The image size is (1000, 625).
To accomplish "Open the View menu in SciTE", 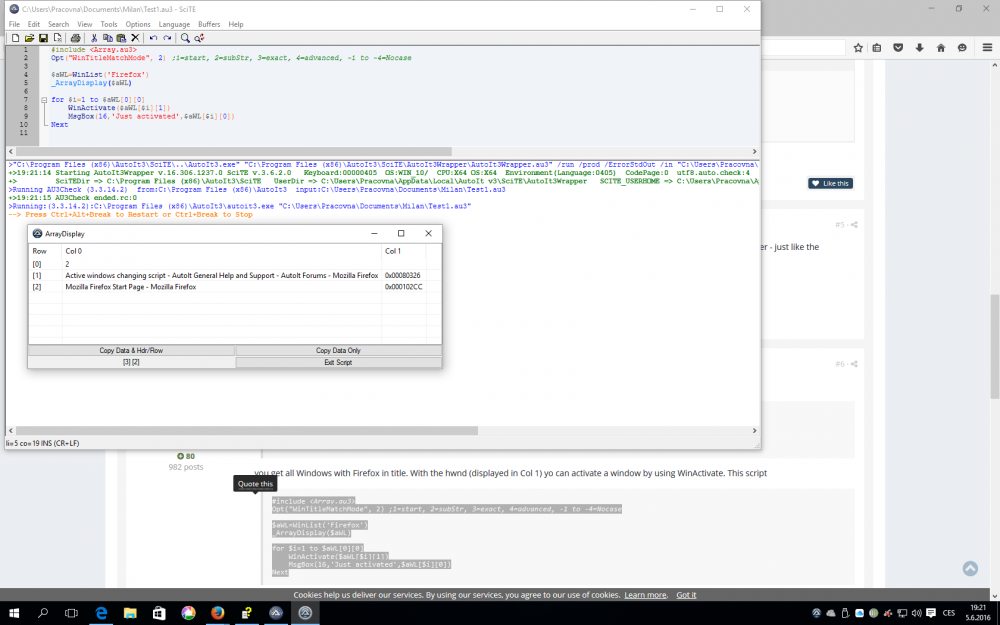I will [85, 24].
